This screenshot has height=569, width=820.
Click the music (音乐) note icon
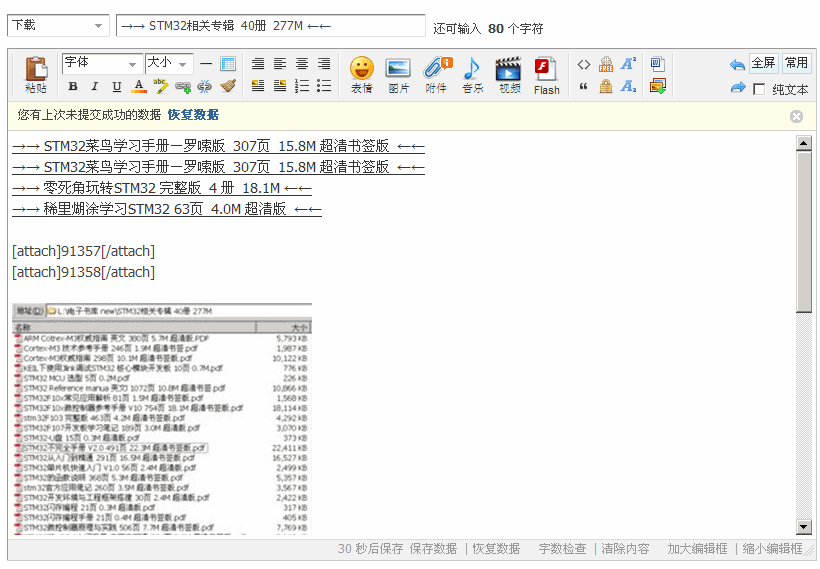(472, 75)
